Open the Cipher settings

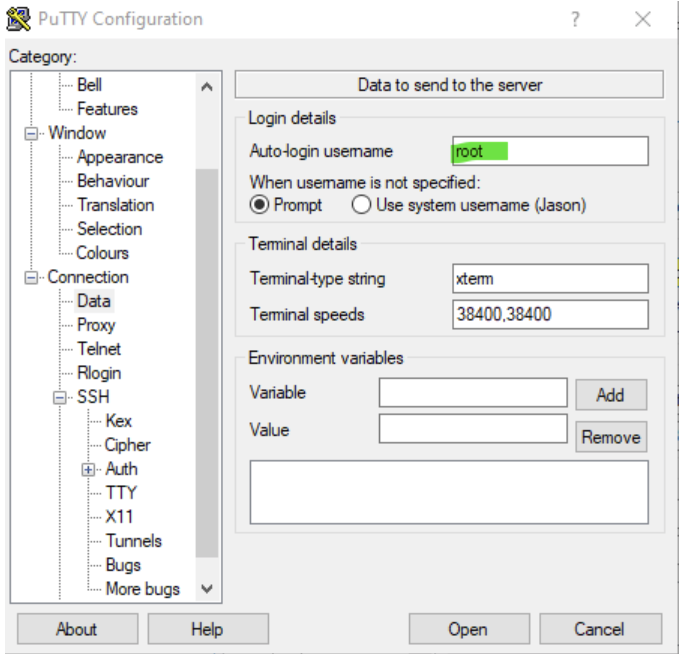128,445
